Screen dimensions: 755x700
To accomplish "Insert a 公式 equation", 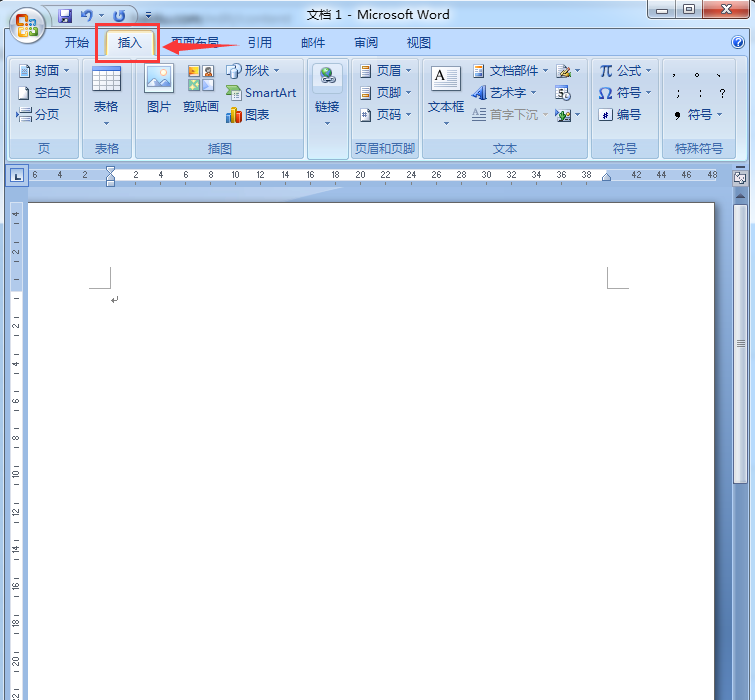I will pyautogui.click(x=625, y=71).
